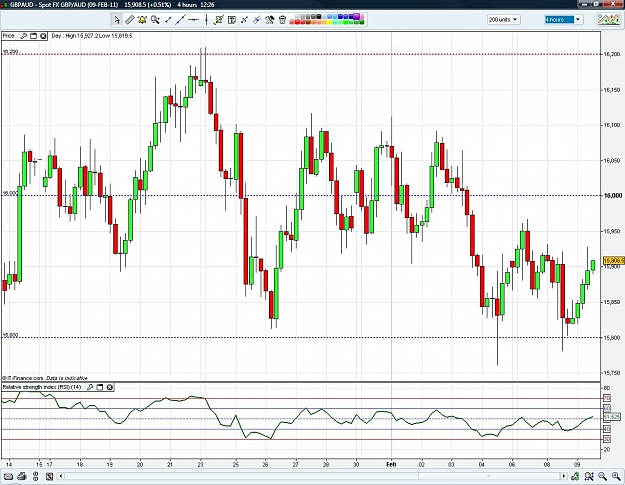Click the Feb date axis label
The image size is (625, 485).
pyautogui.click(x=391, y=464)
